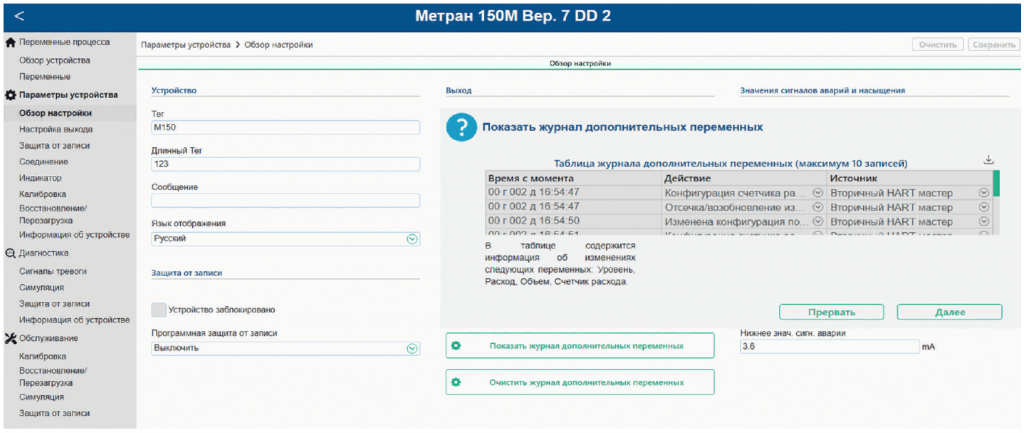Open Соединение in the sidebar
The image size is (1024, 433).
(x=44, y=161)
